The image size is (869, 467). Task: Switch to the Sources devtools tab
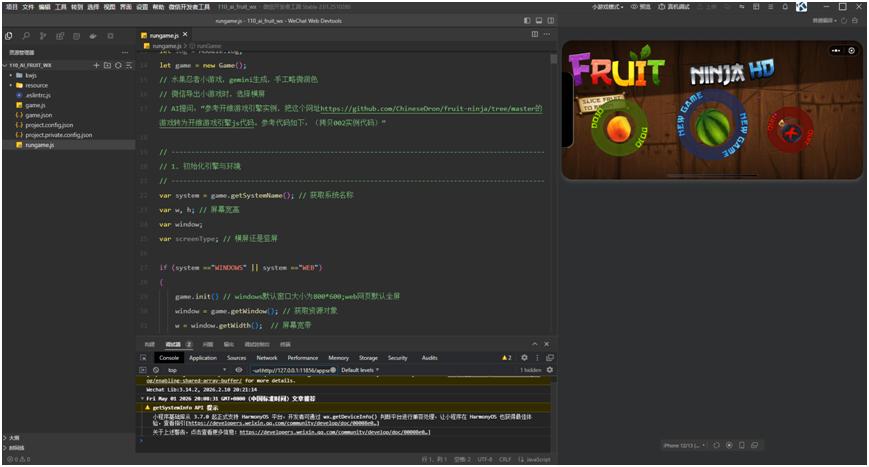pos(236,358)
